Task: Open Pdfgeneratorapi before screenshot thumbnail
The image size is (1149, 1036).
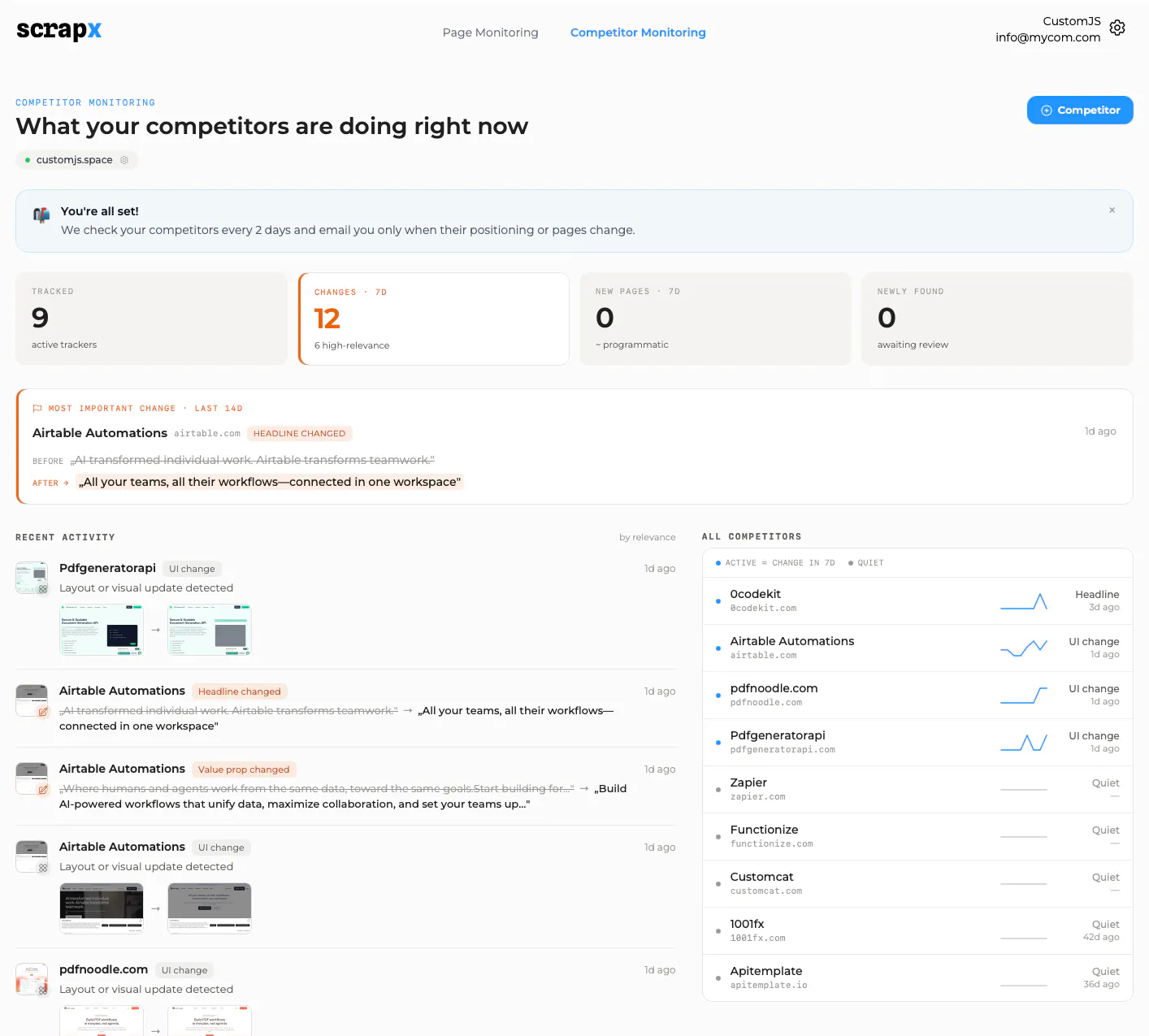Action: pyautogui.click(x=102, y=630)
